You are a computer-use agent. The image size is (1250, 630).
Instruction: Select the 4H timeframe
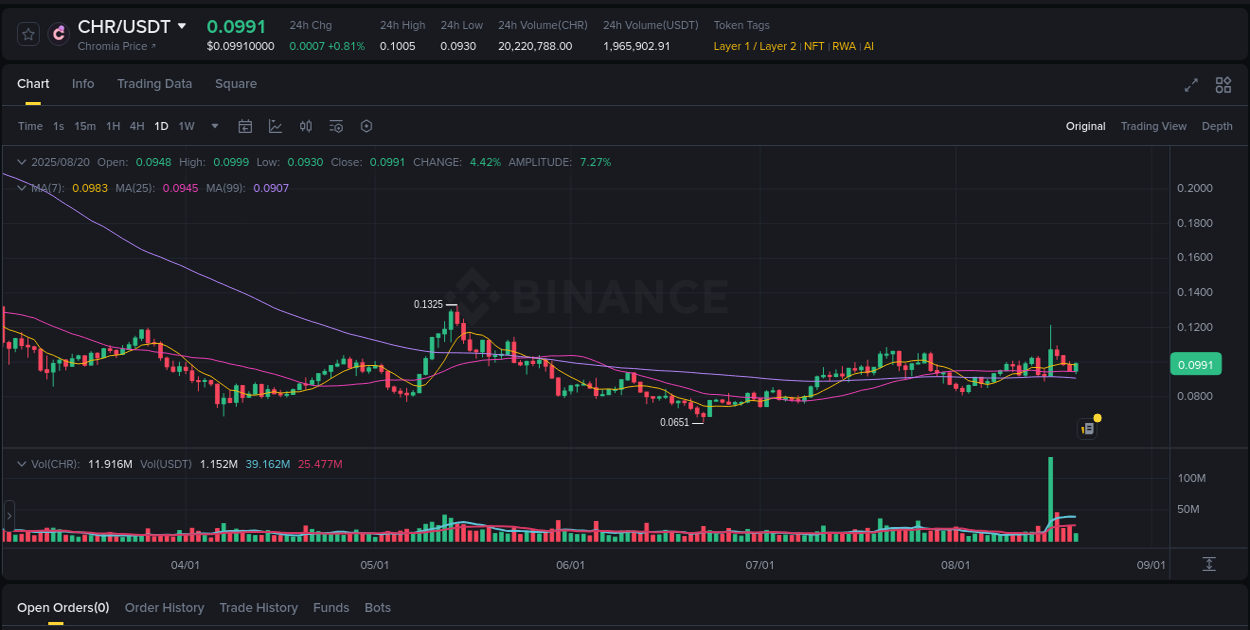tap(136, 126)
